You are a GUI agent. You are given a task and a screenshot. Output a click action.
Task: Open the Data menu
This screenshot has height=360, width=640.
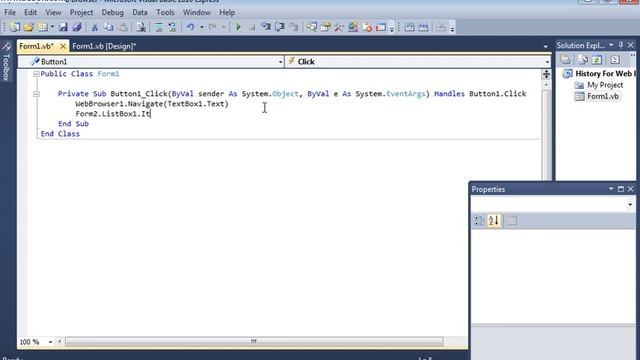140,13
